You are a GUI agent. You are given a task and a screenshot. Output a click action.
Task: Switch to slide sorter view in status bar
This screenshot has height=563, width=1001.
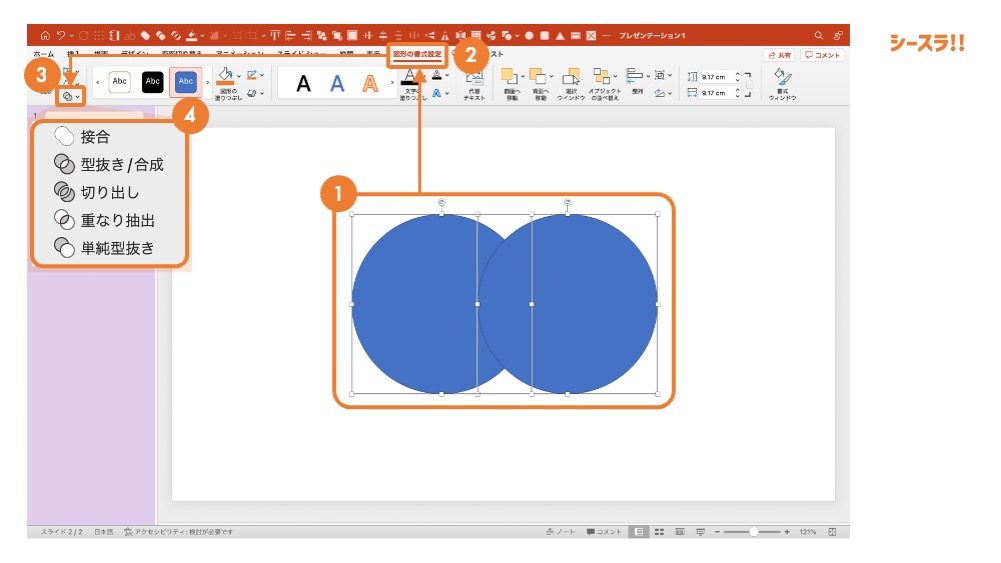point(659,532)
